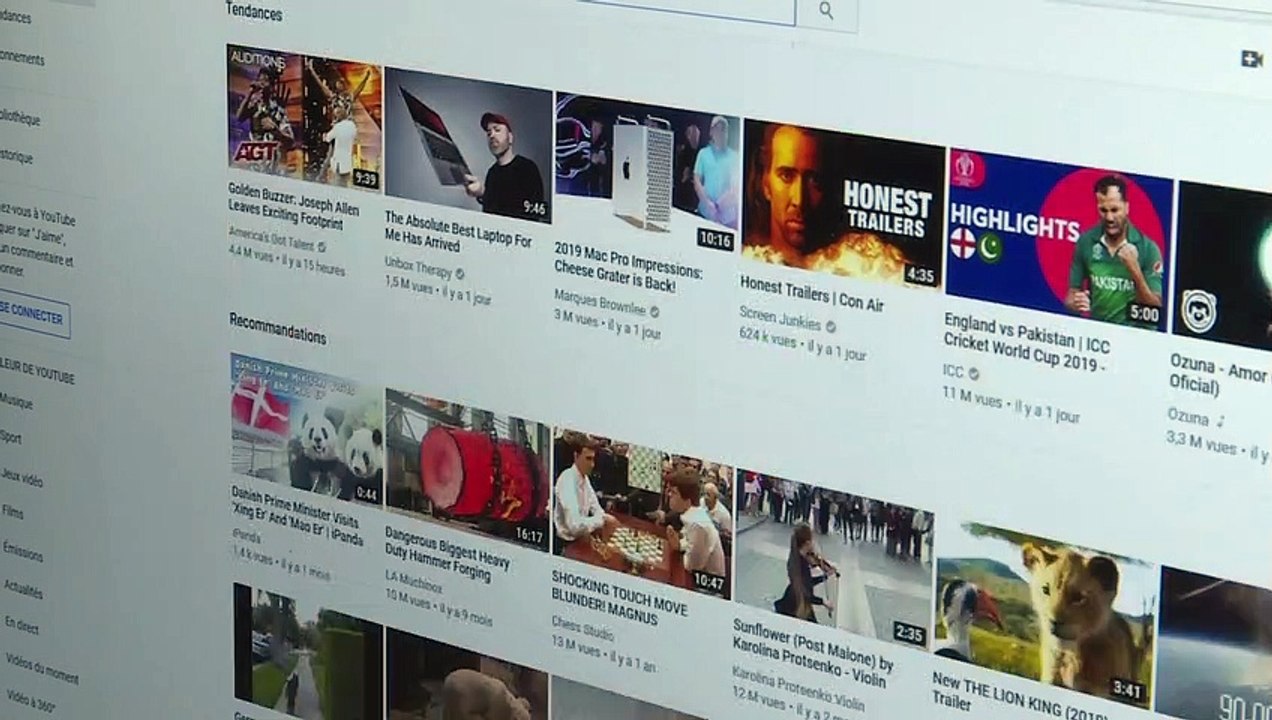Click the 10:16 duration badge on Mac Pro thumbnail
Viewport: 1272px width, 720px height.
[x=716, y=240]
